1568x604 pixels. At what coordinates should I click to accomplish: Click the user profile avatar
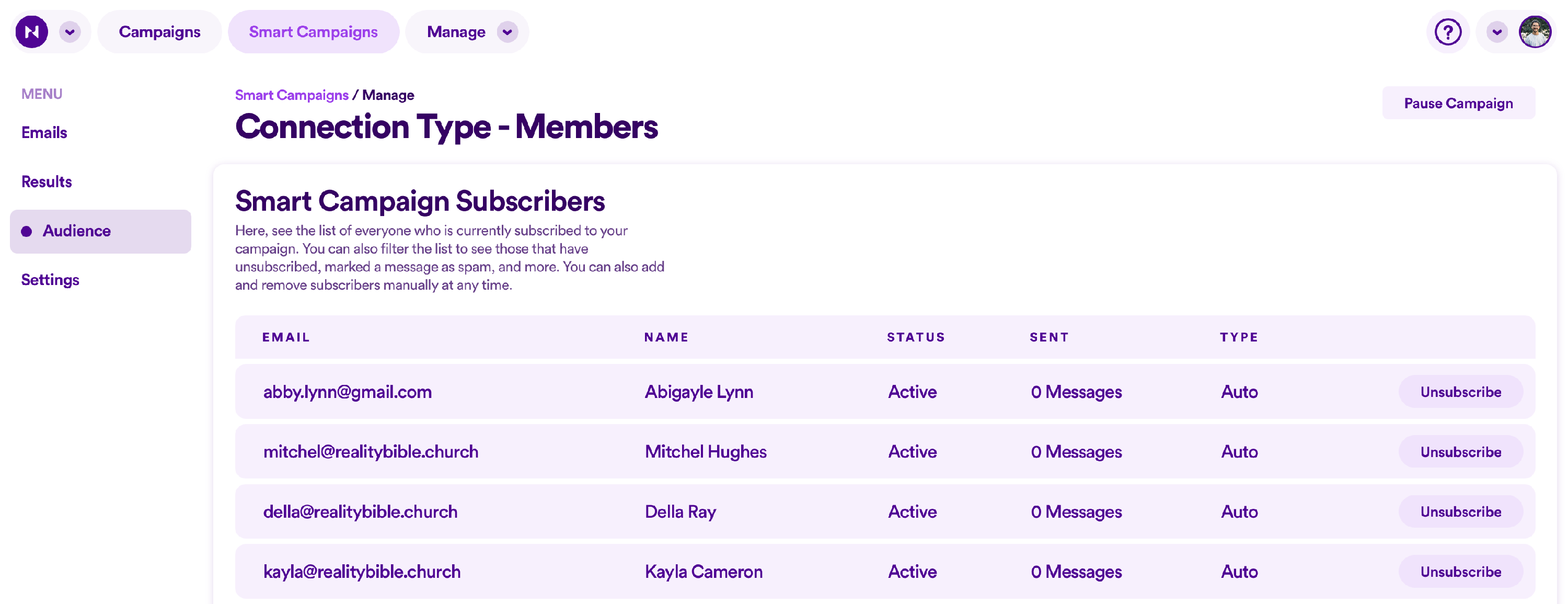pyautogui.click(x=1535, y=32)
